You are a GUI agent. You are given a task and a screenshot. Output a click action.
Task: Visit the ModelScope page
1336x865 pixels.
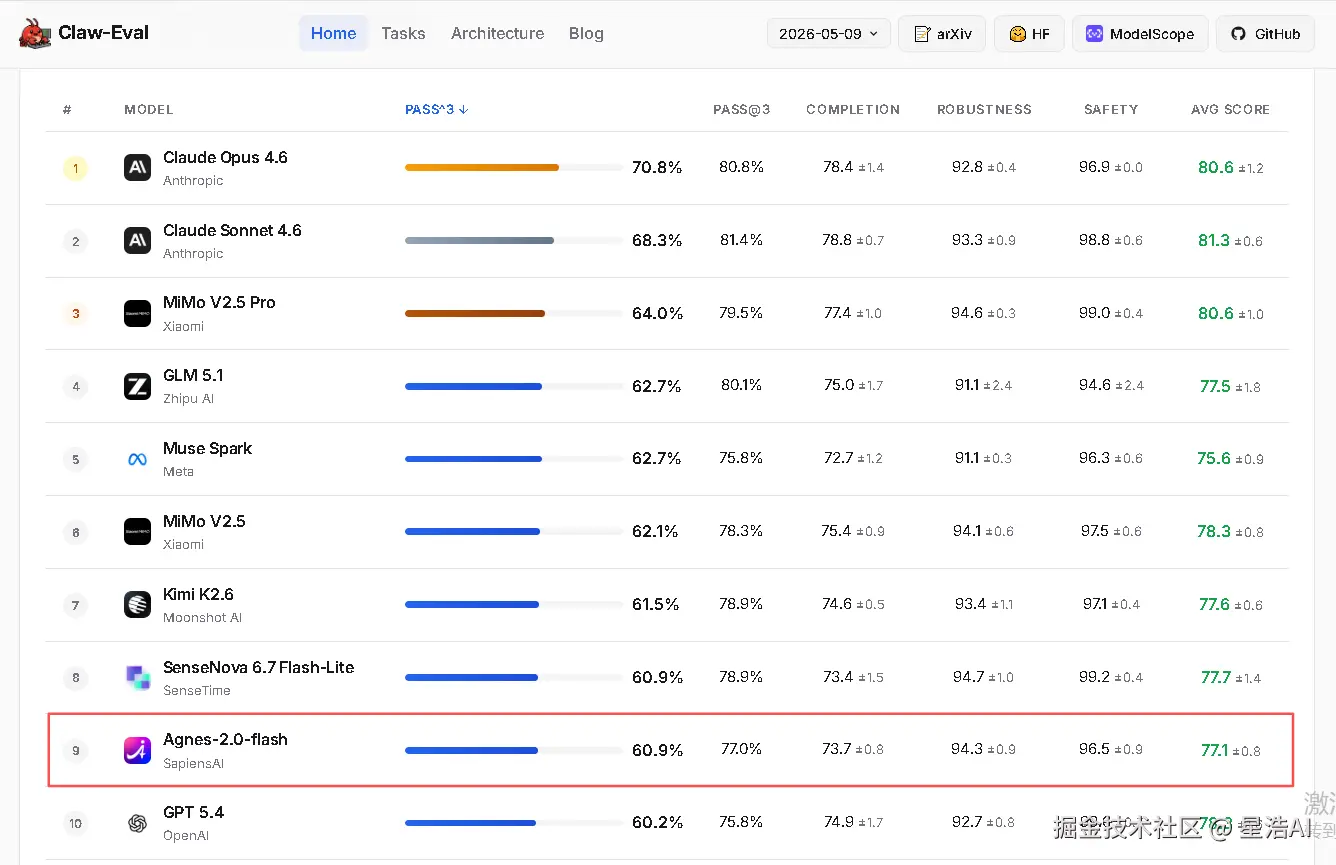(1140, 33)
